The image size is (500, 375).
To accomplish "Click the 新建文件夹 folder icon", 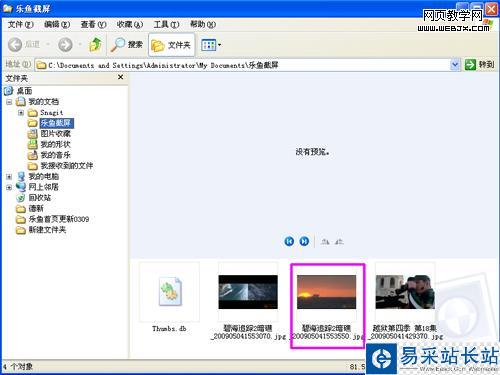I will (x=21, y=230).
